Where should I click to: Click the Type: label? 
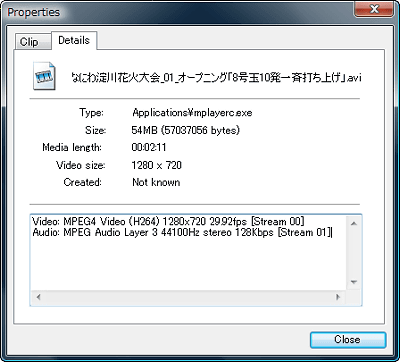coord(91,113)
